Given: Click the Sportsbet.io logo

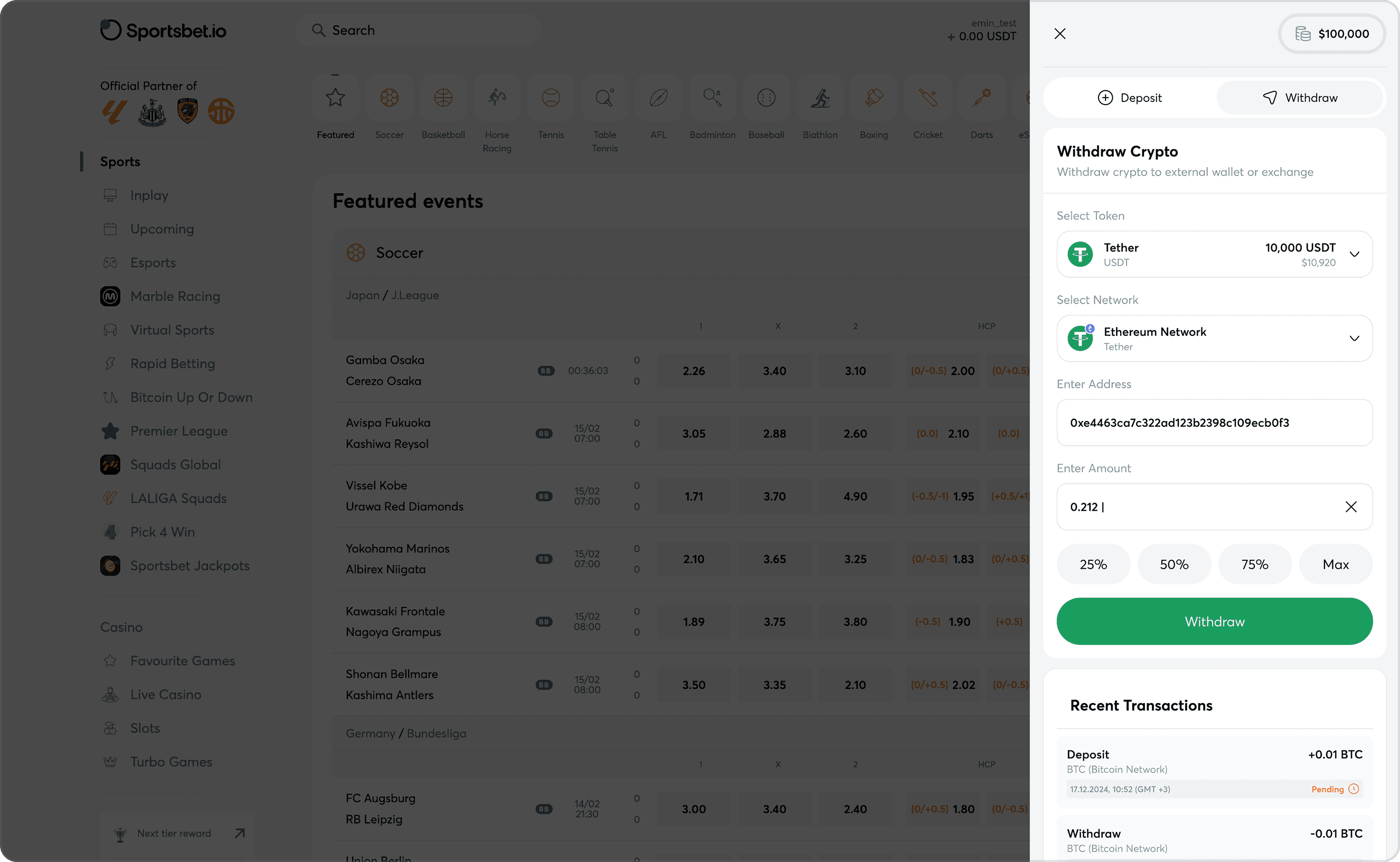Looking at the screenshot, I should (164, 30).
